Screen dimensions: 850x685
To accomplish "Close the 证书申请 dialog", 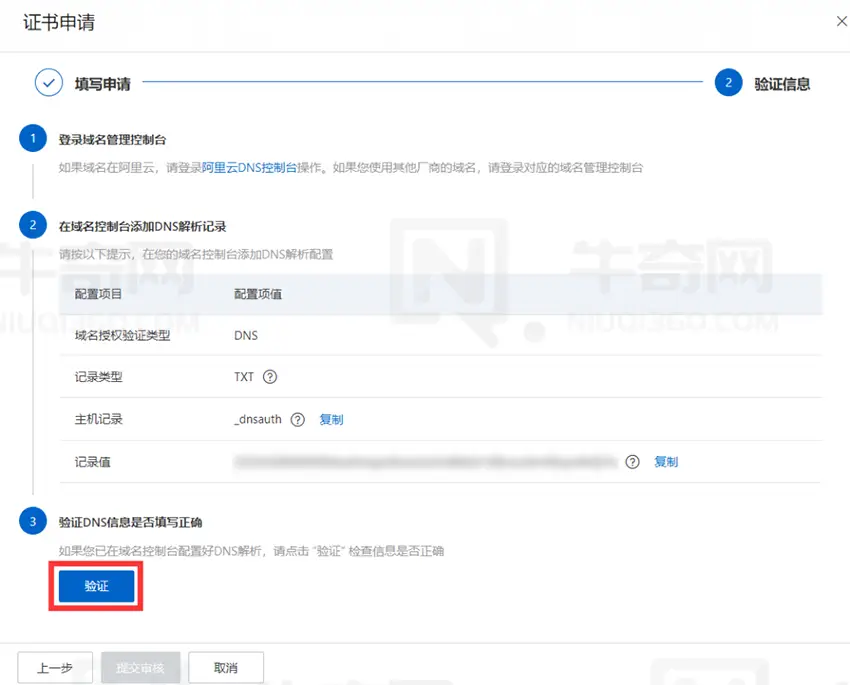I will (841, 21).
